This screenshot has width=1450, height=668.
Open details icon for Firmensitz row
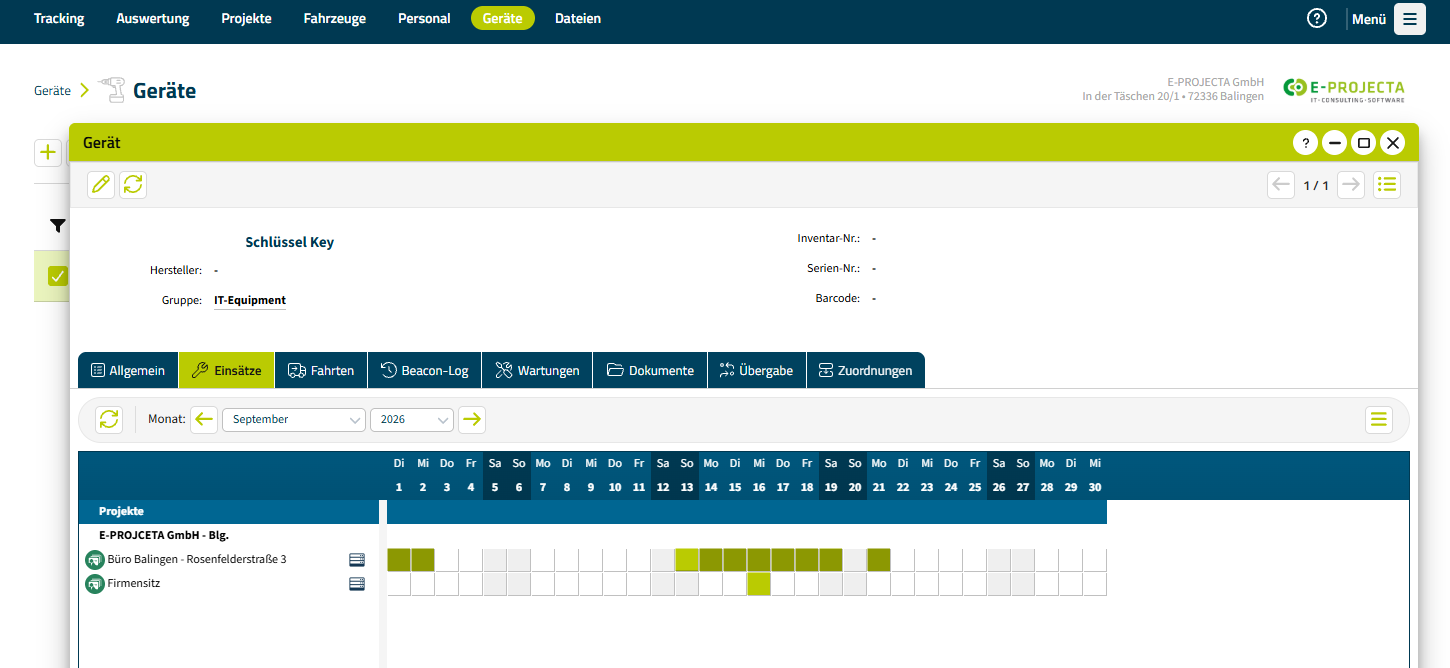[x=357, y=583]
